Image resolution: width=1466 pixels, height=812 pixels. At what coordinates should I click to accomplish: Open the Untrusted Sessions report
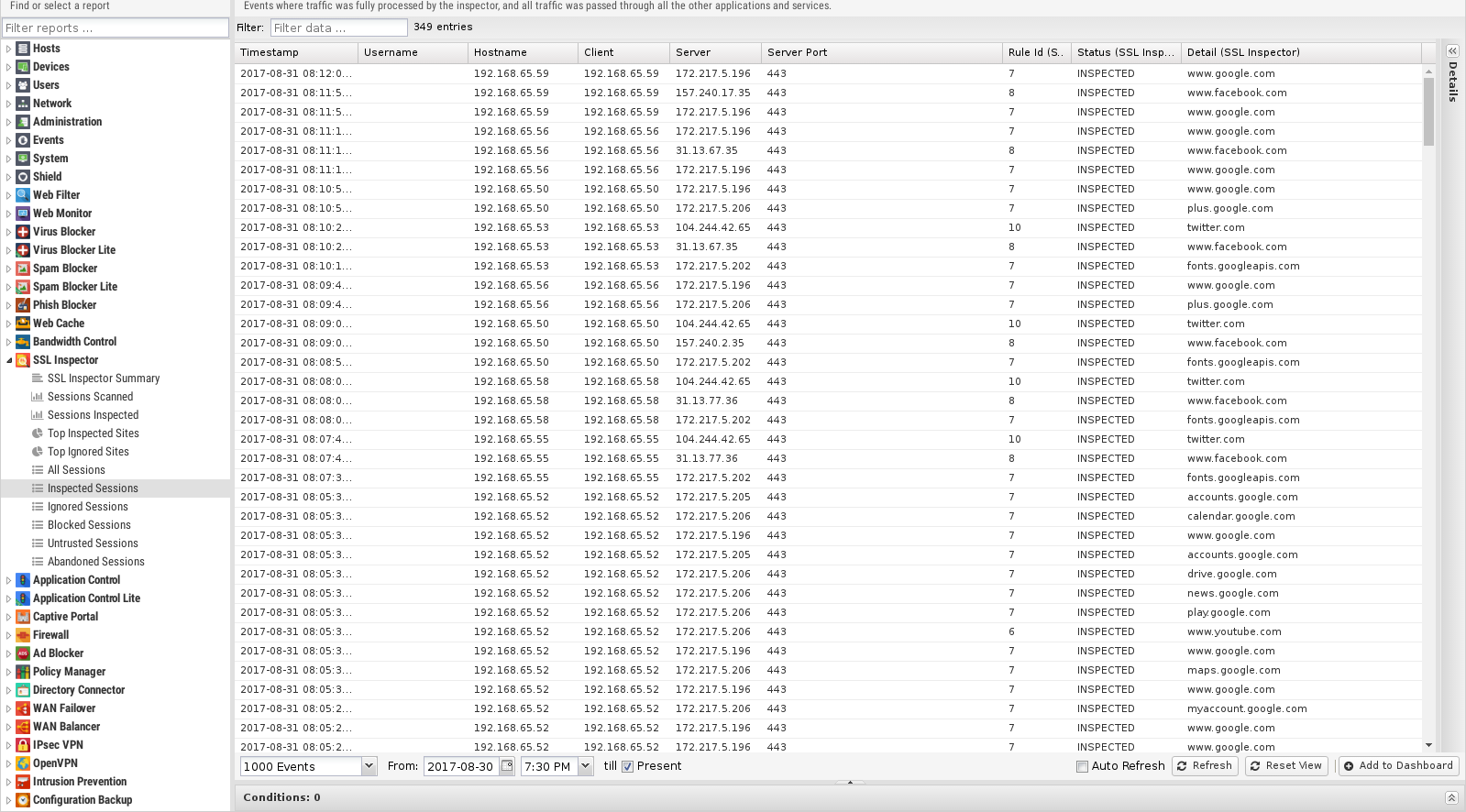93,543
